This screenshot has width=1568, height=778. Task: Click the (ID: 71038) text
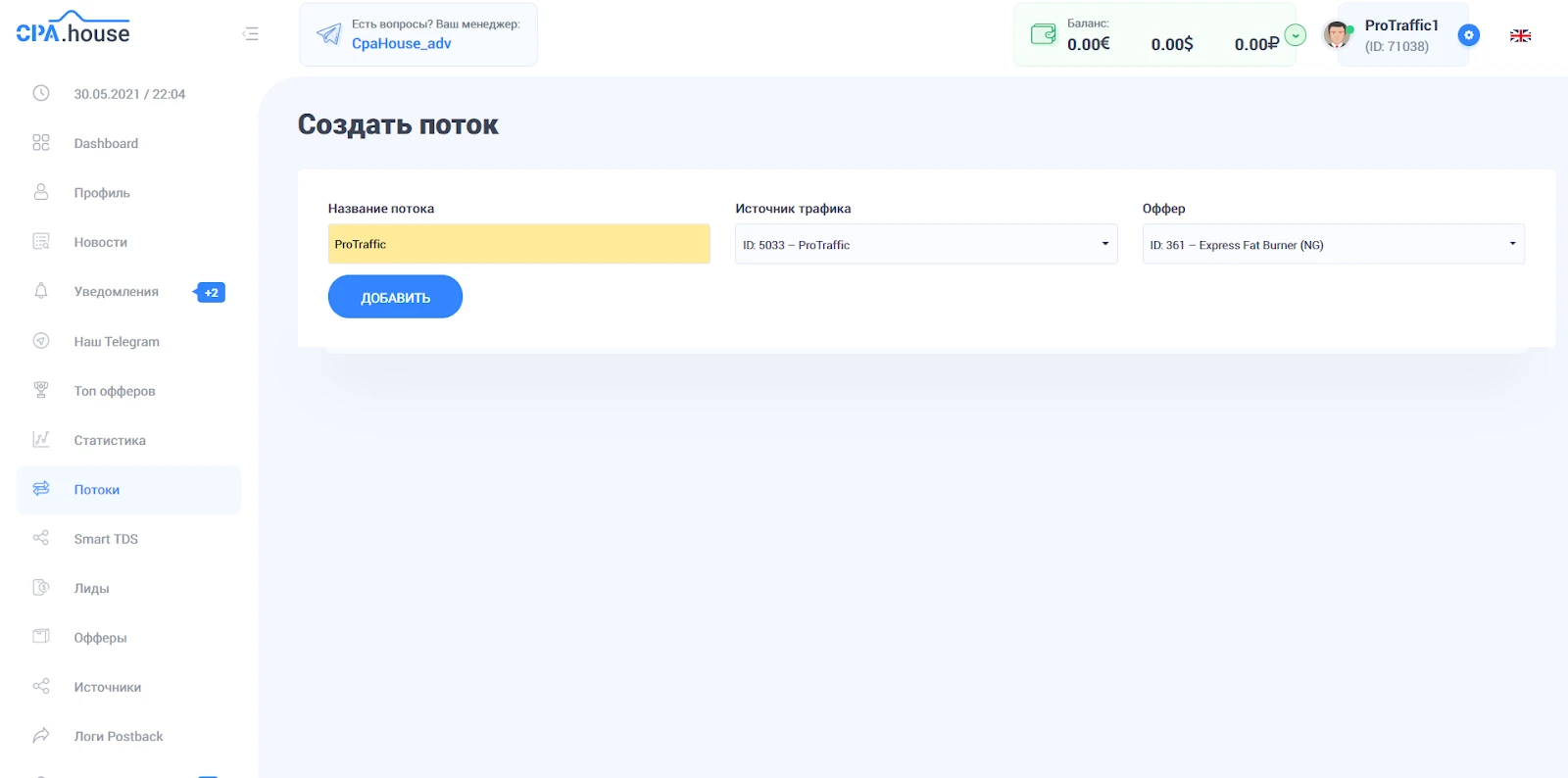[x=1396, y=46]
